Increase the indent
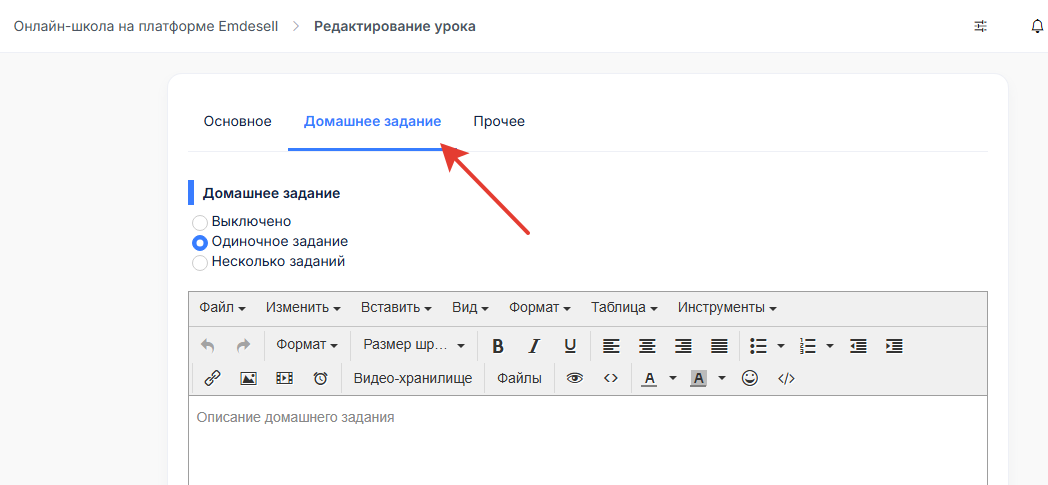Image resolution: width=1048 pixels, height=485 pixels. pyautogui.click(x=894, y=345)
